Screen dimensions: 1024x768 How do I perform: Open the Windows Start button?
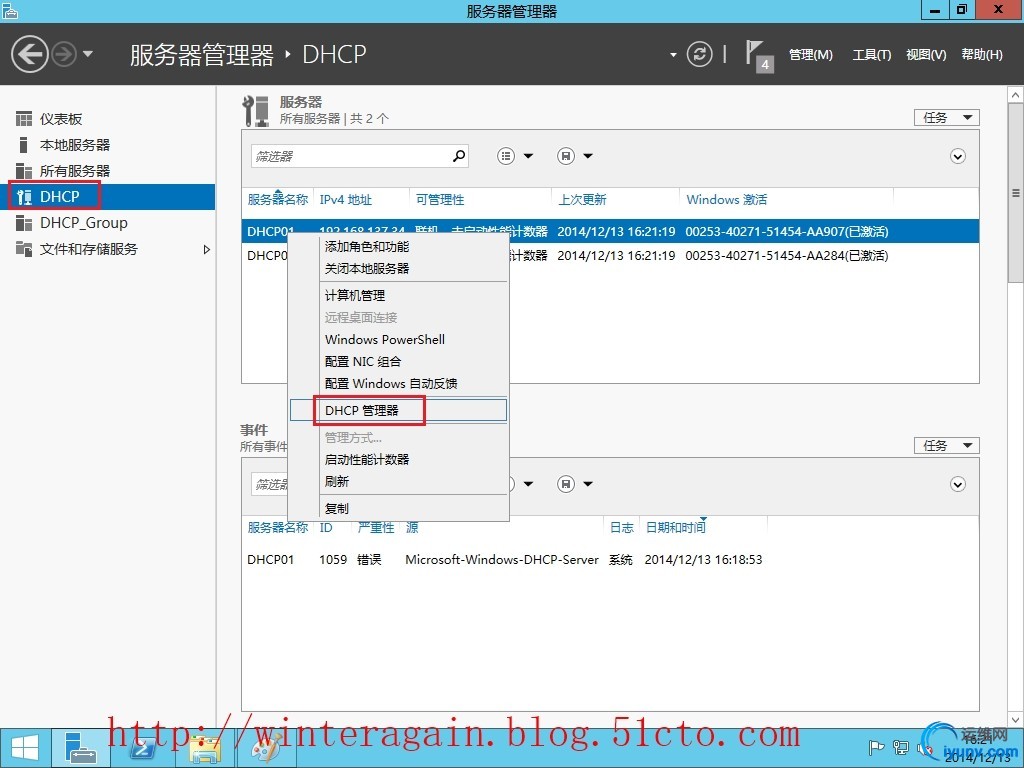click(24, 748)
